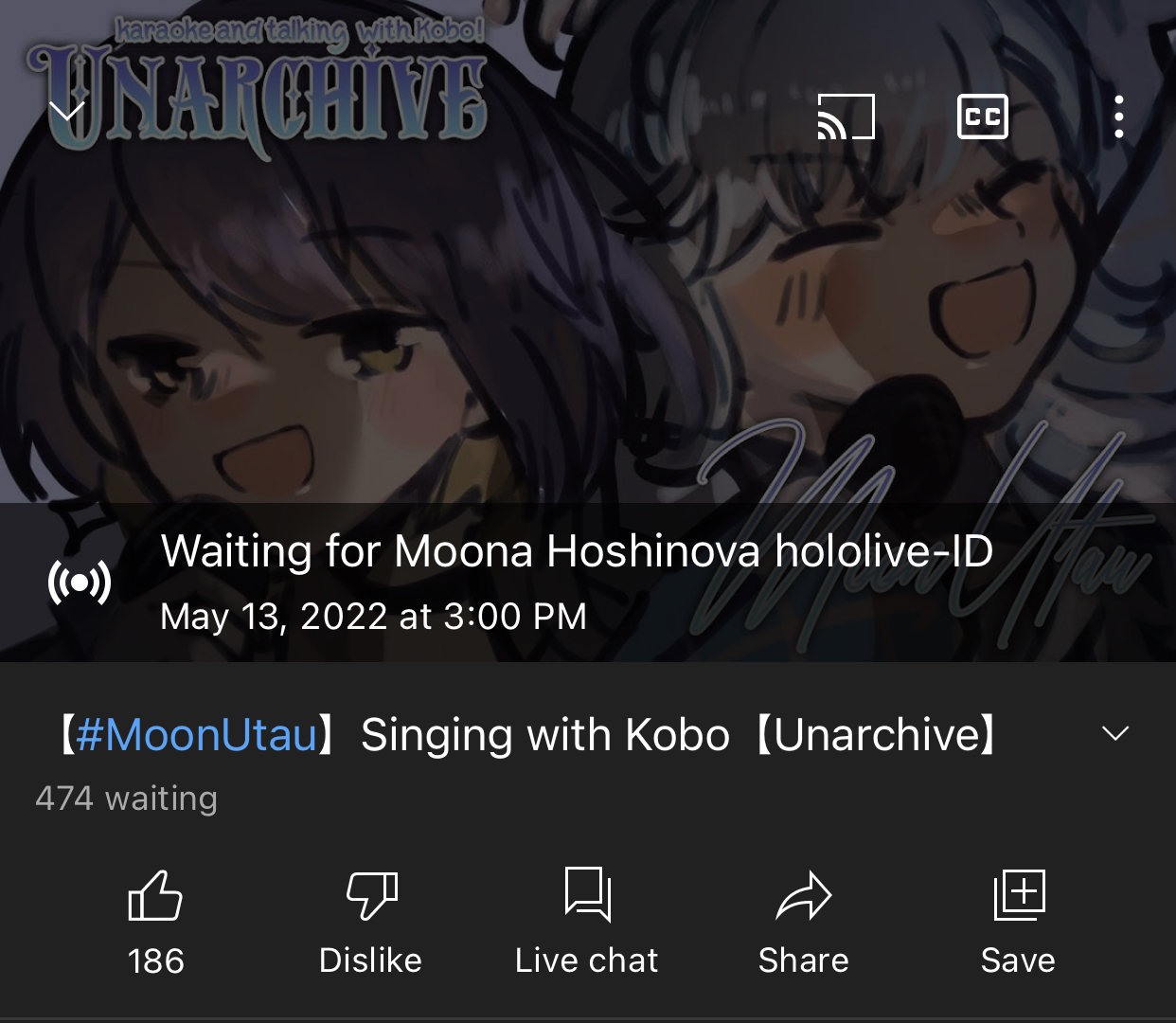Image resolution: width=1176 pixels, height=1023 pixels.
Task: Tap the thumbs-down Dislike icon
Action: coord(371,895)
